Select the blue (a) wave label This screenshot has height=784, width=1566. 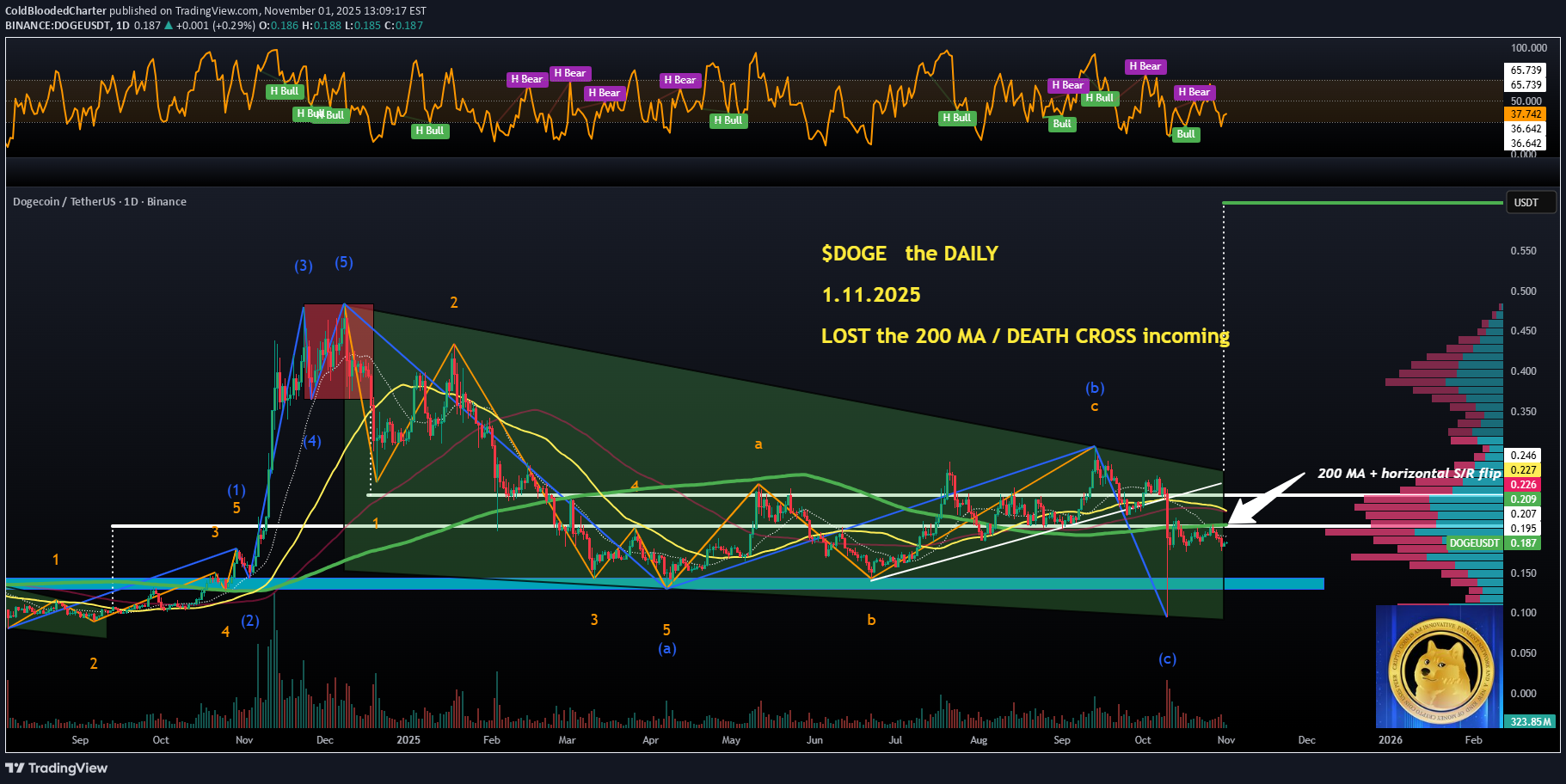pyautogui.click(x=666, y=648)
